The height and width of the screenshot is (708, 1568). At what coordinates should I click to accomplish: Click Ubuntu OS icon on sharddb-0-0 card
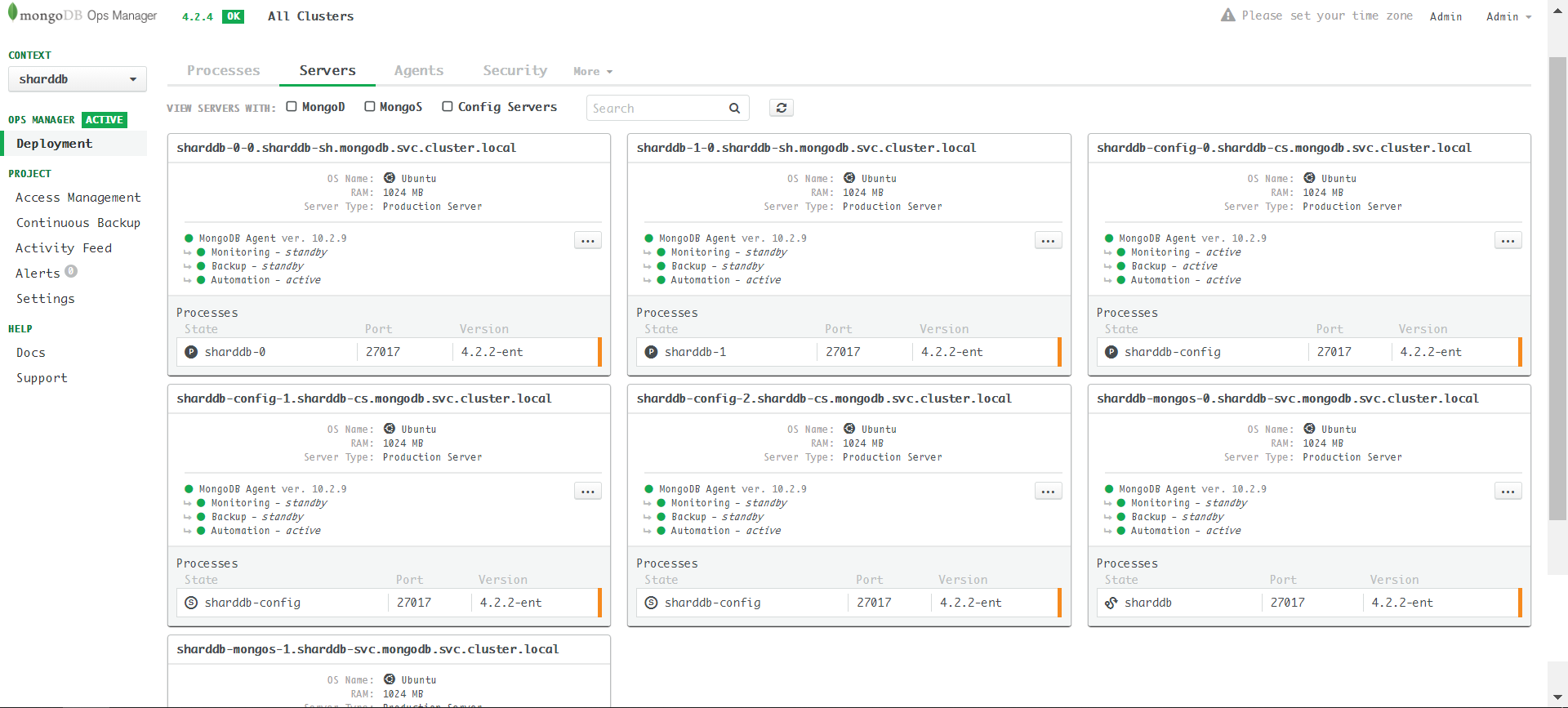click(x=390, y=178)
